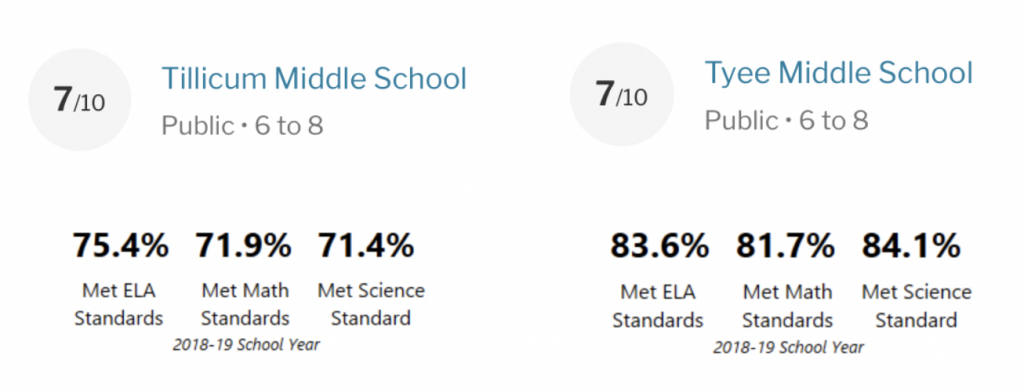The width and height of the screenshot is (1024, 392).
Task: Select Tyee's 81.7% Math figure
Action: [786, 246]
